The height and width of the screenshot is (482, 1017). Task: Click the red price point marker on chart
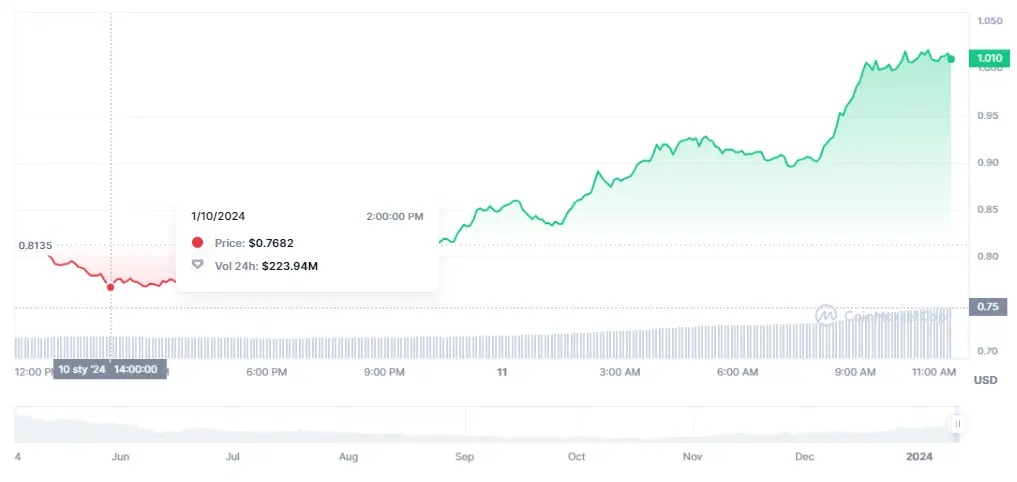point(110,287)
